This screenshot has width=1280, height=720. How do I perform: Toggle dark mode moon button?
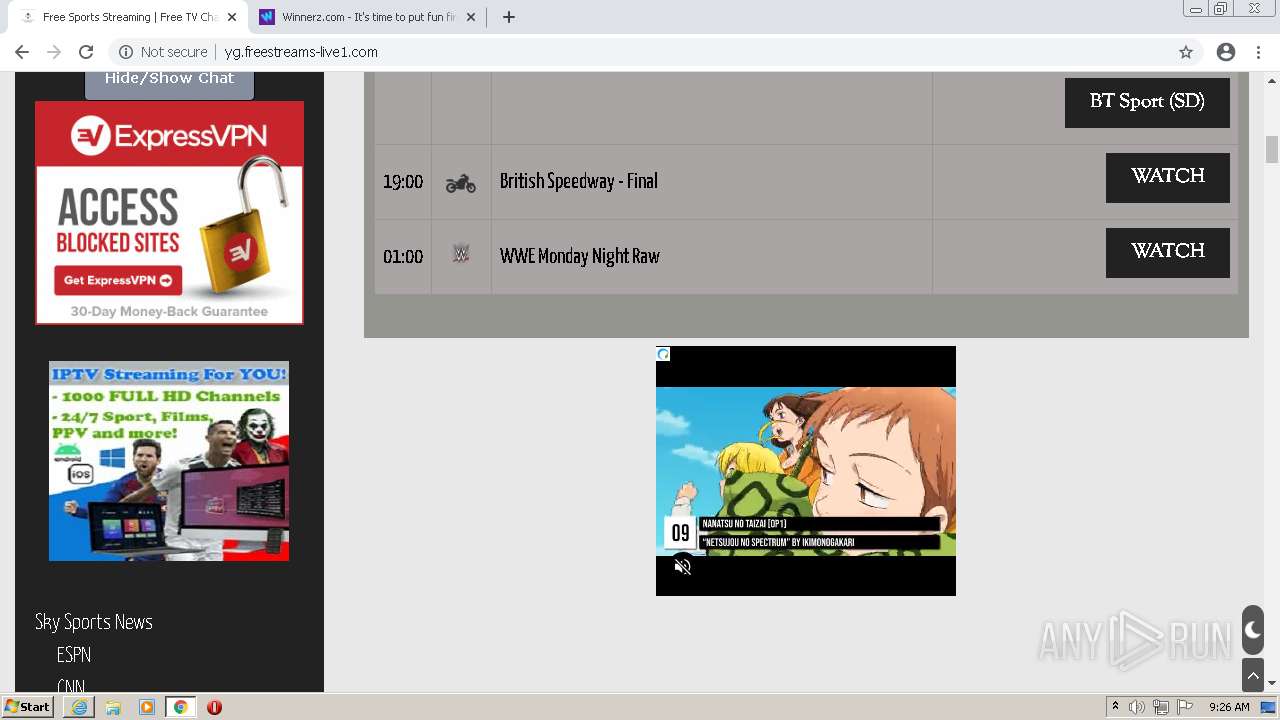(x=1253, y=630)
